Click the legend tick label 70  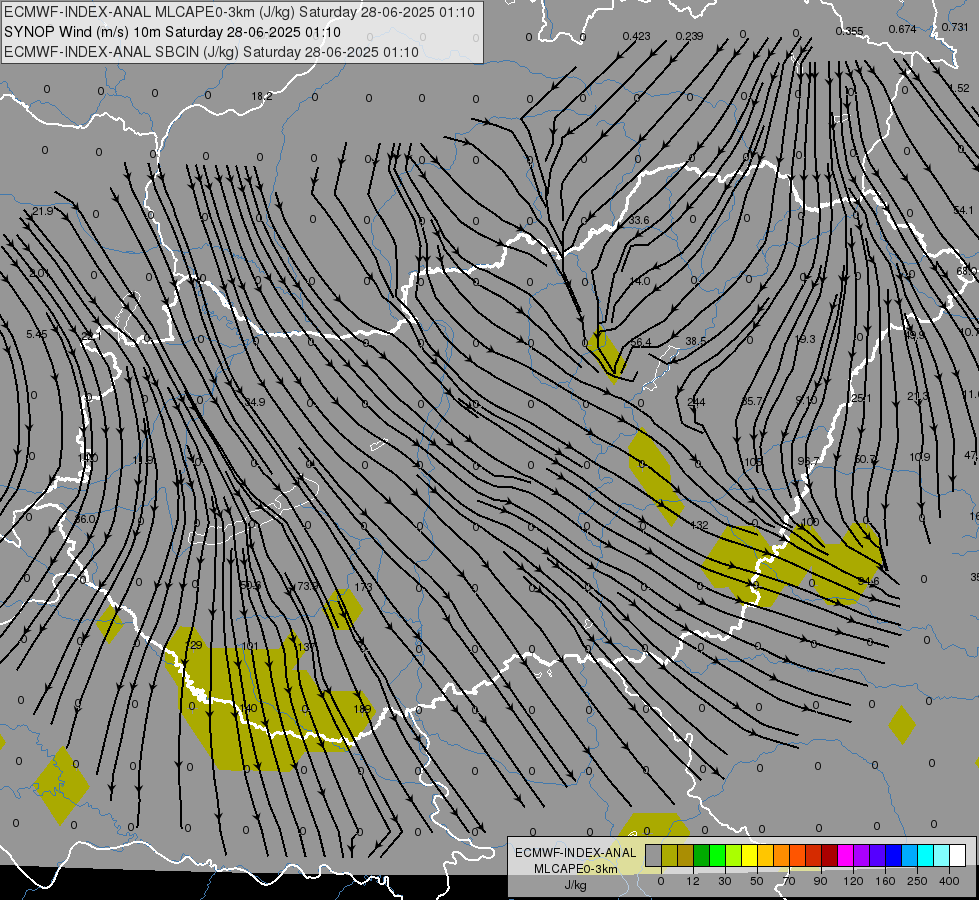[x=789, y=881]
